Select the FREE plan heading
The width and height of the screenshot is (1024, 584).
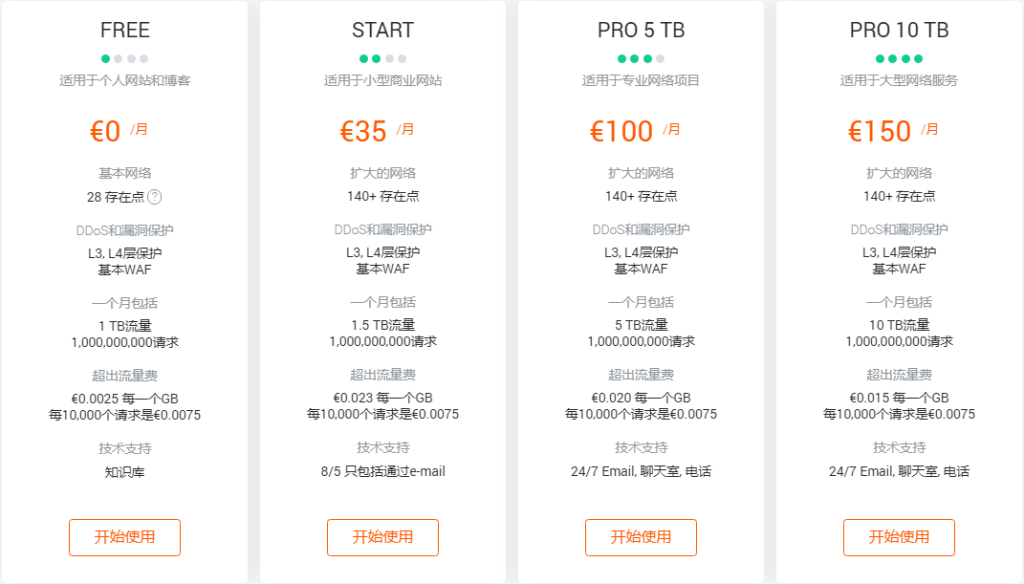click(124, 29)
